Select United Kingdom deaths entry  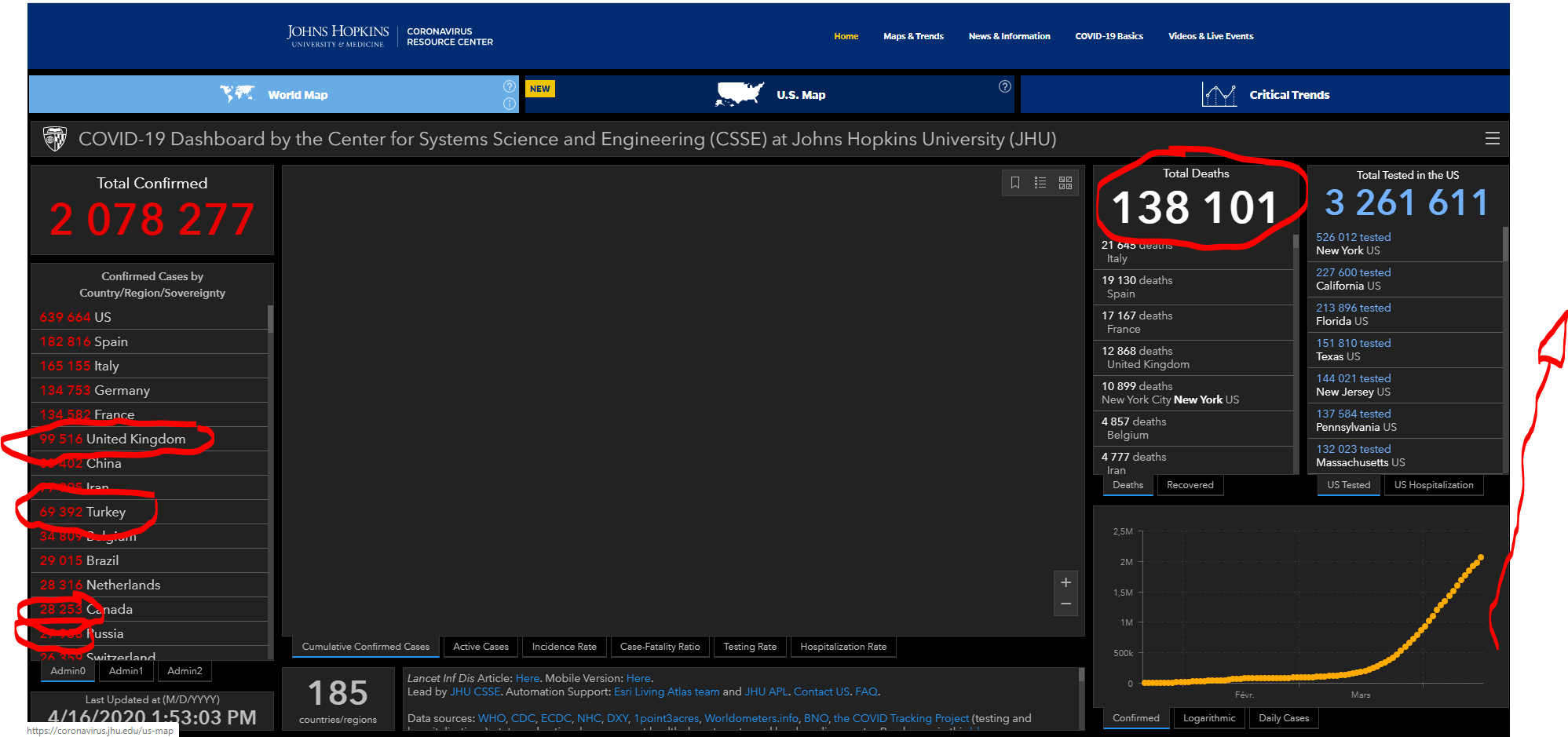[x=1193, y=358]
